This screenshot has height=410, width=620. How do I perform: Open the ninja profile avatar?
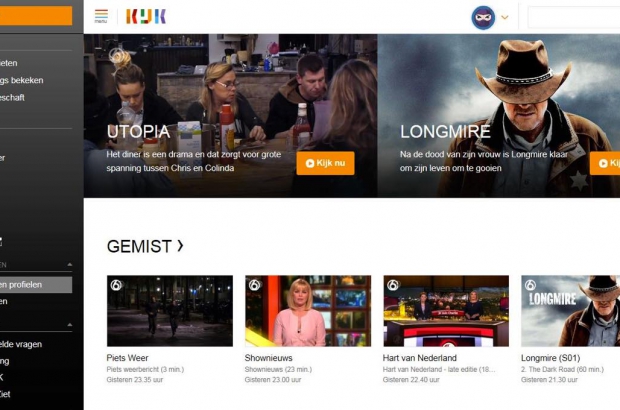483,17
